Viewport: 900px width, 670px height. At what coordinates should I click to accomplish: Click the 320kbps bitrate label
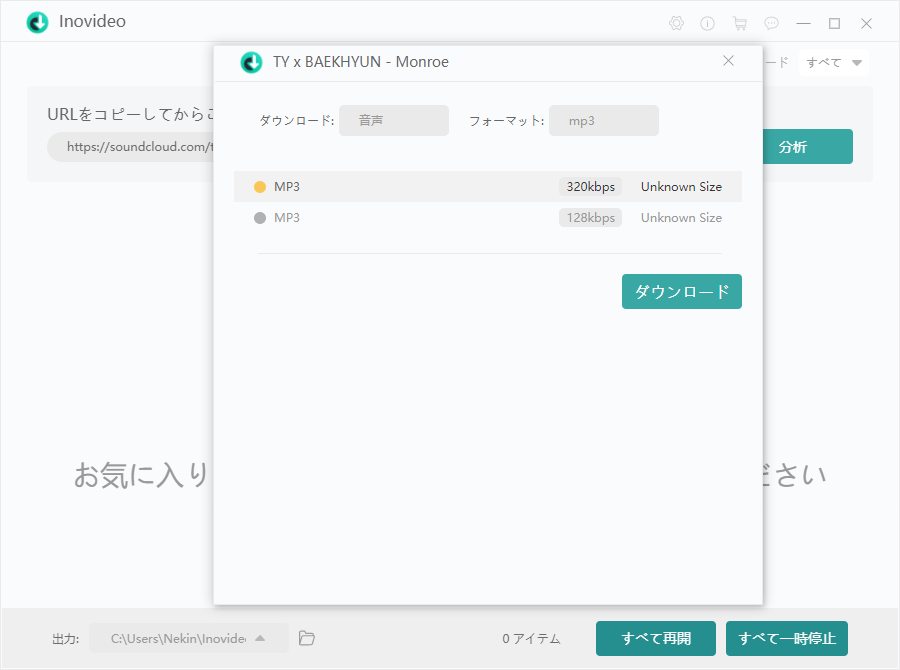click(x=591, y=187)
